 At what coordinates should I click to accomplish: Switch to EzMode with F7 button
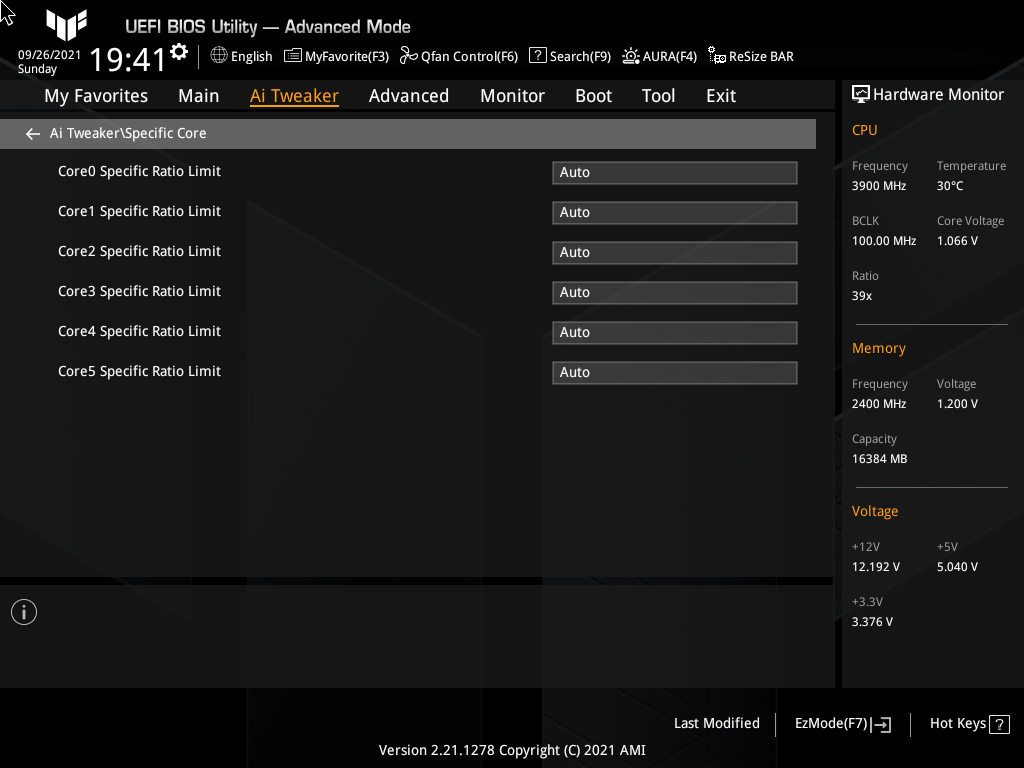pyautogui.click(x=841, y=723)
